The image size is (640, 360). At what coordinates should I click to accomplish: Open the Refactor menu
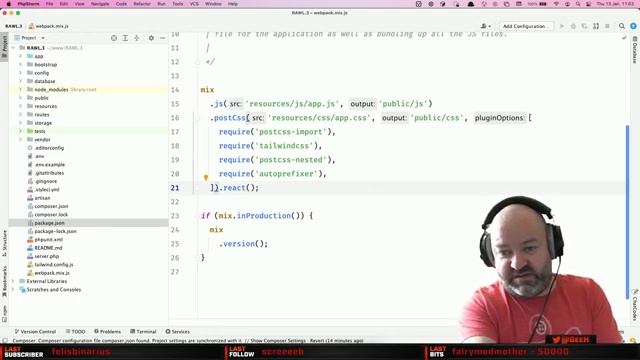pos(142,4)
